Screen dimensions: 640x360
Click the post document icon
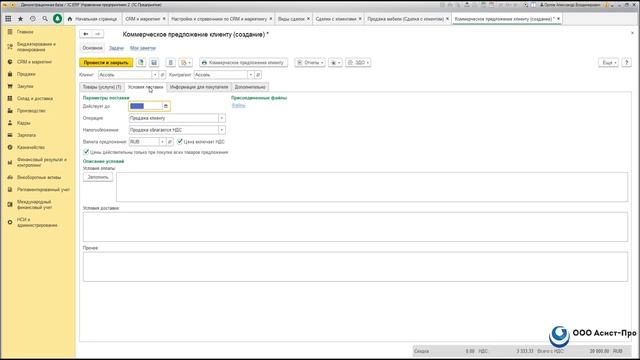141,62
